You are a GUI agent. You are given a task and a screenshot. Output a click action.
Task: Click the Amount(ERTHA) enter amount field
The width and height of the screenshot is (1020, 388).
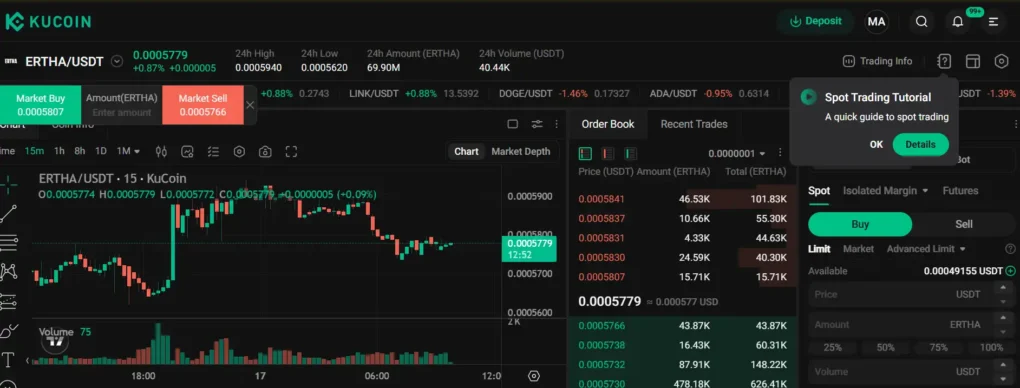[122, 112]
